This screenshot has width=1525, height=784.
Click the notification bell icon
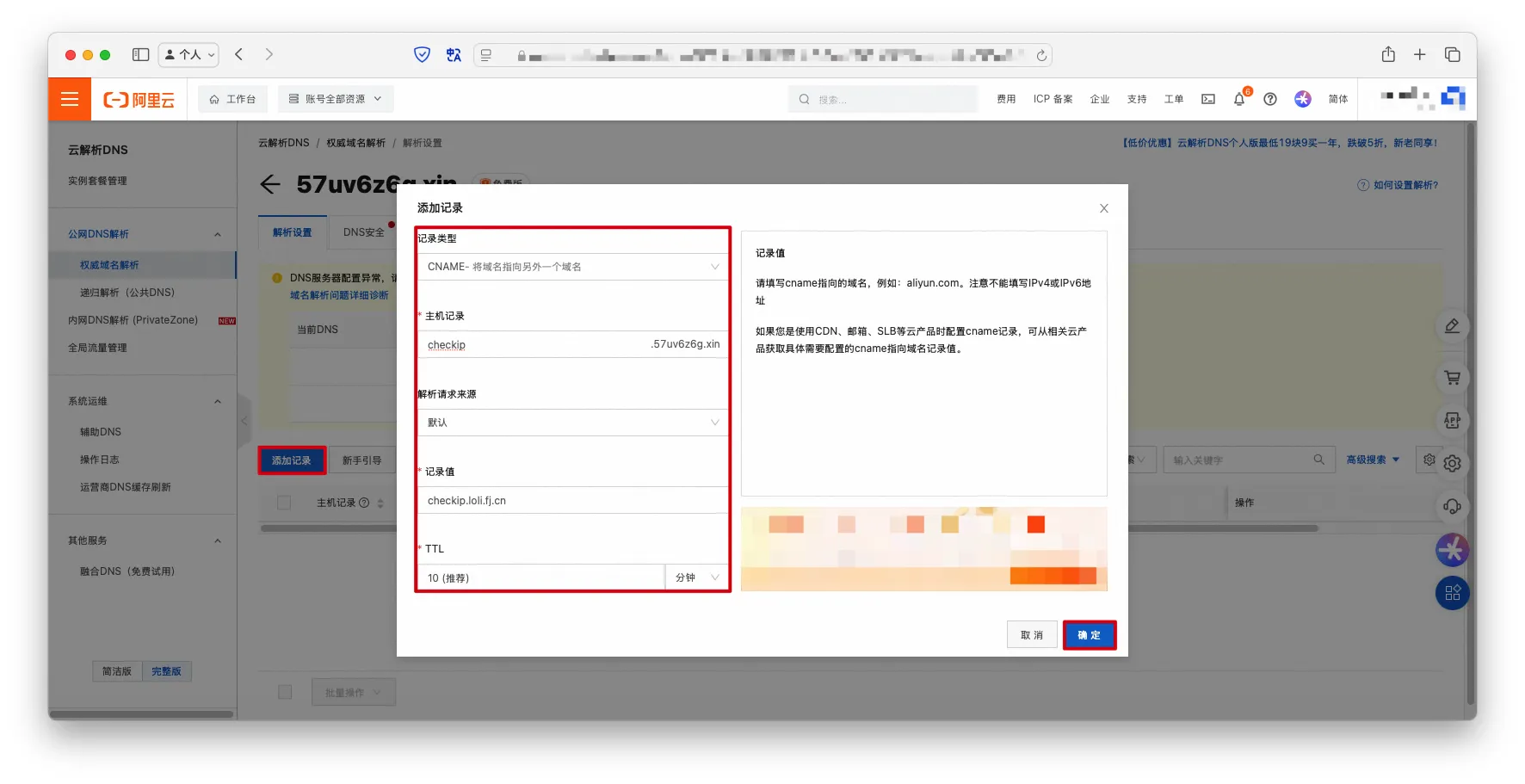pos(1238,99)
